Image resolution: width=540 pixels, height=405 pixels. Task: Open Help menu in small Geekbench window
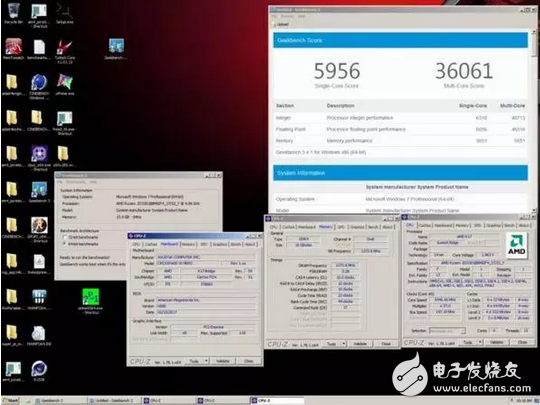coord(93,182)
